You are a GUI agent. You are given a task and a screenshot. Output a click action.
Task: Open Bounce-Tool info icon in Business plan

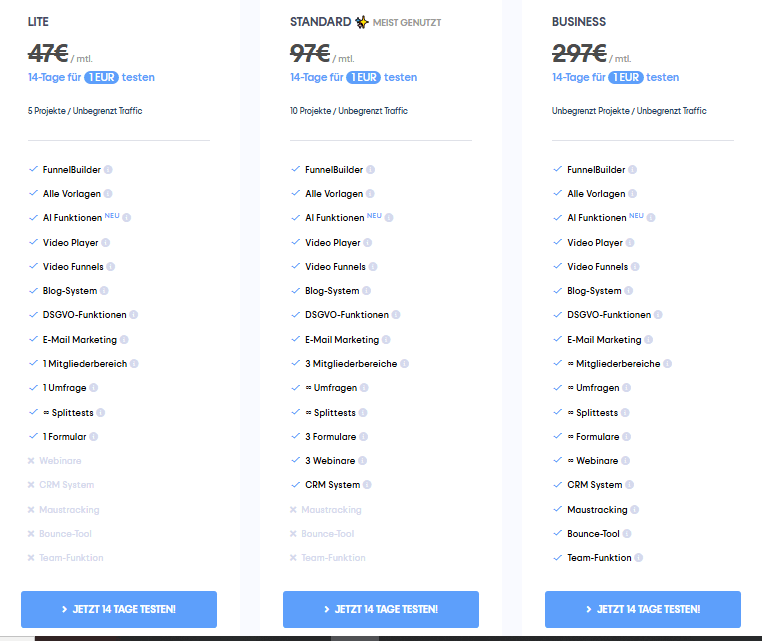tap(627, 534)
